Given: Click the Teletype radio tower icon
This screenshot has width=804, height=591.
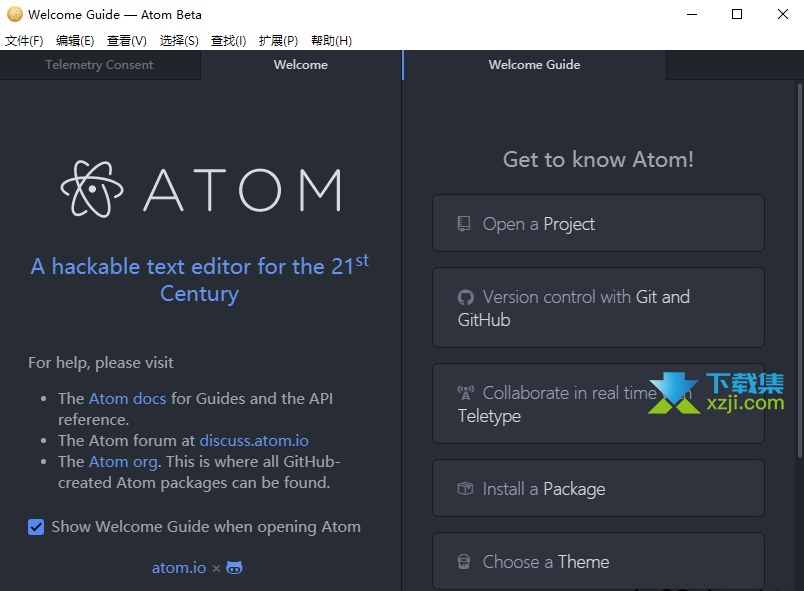Looking at the screenshot, I should 466,393.
